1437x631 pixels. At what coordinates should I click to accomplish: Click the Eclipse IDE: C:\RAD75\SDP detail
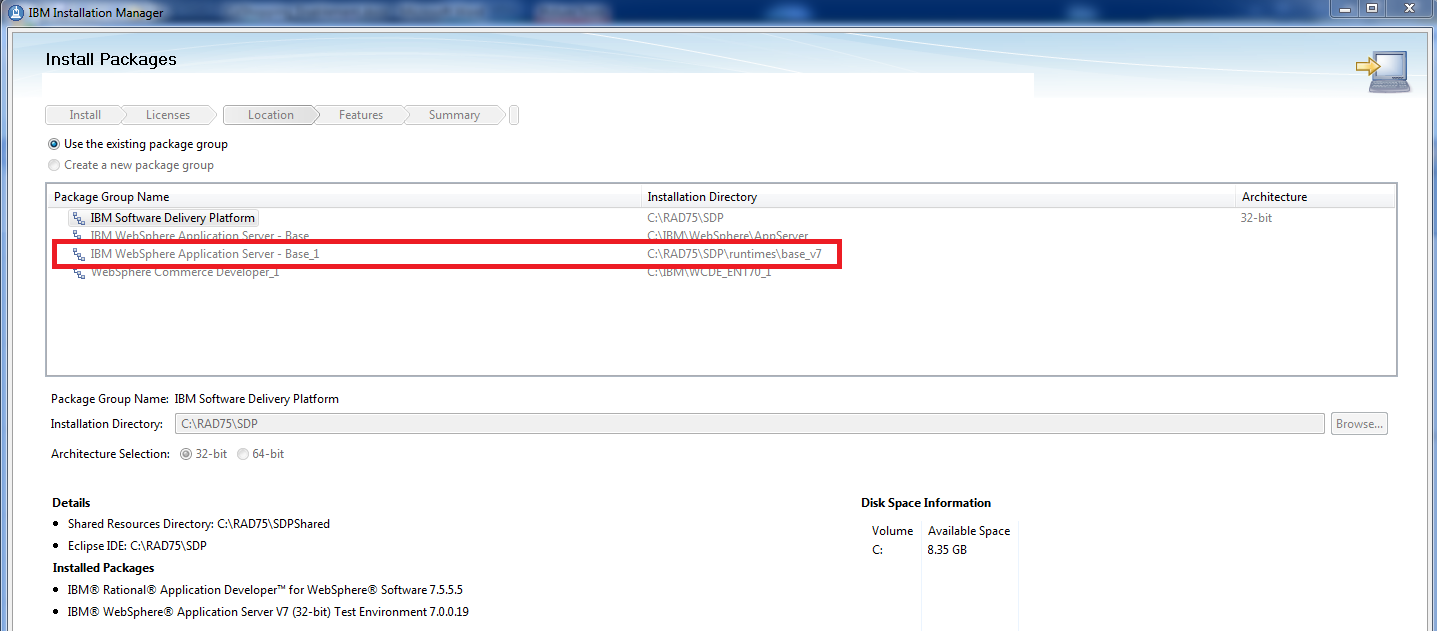tap(137, 546)
